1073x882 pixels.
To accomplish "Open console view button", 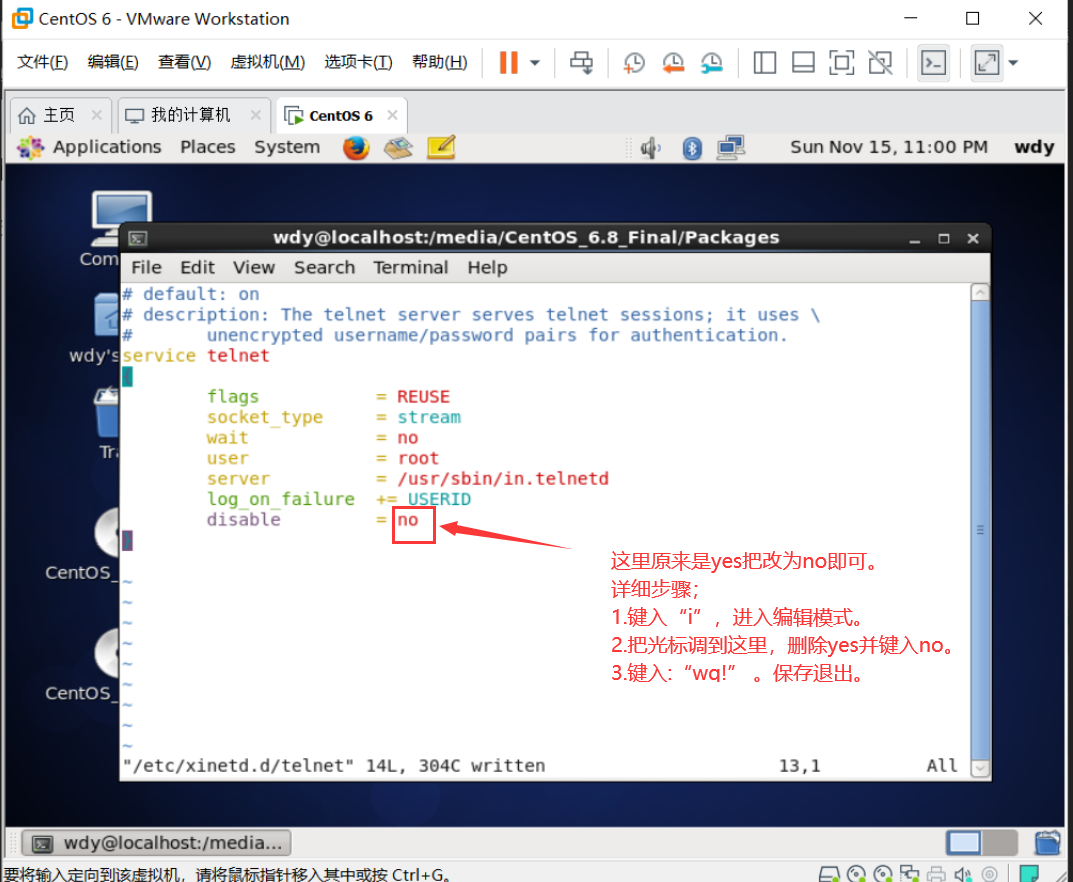I will (x=933, y=63).
